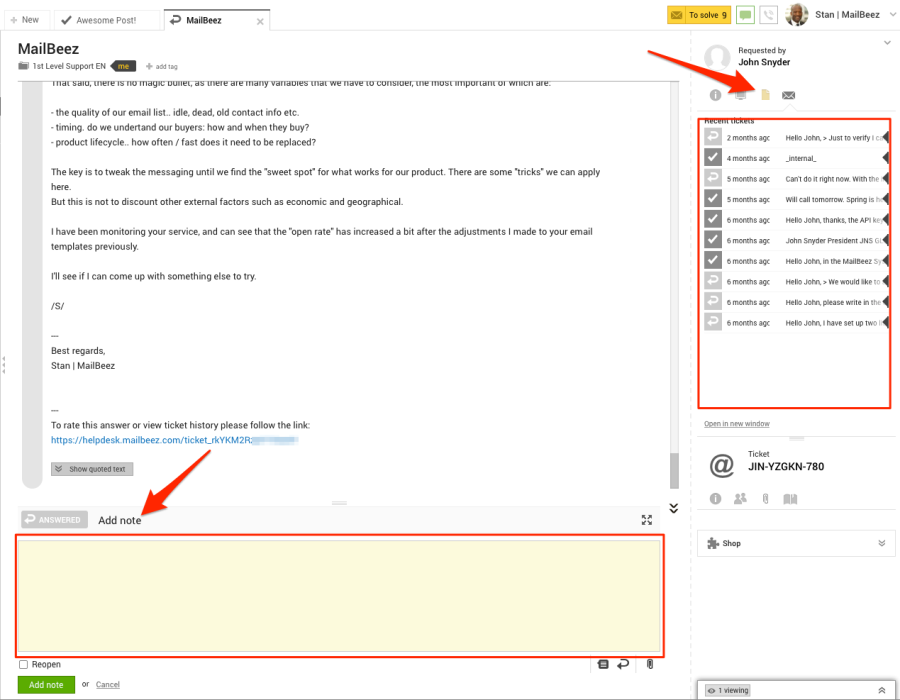The height and width of the screenshot is (700, 900).
Task: Open the New tab
Action: (x=25, y=20)
